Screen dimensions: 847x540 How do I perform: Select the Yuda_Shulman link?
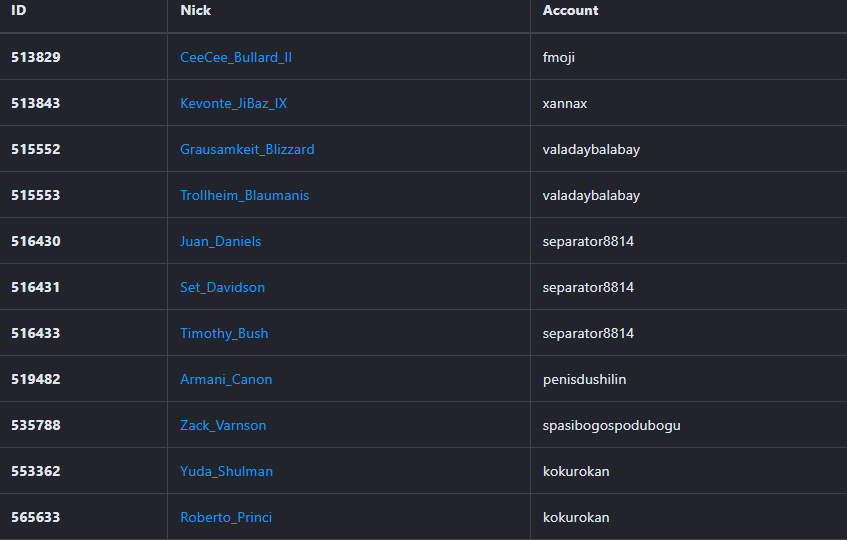point(226,472)
